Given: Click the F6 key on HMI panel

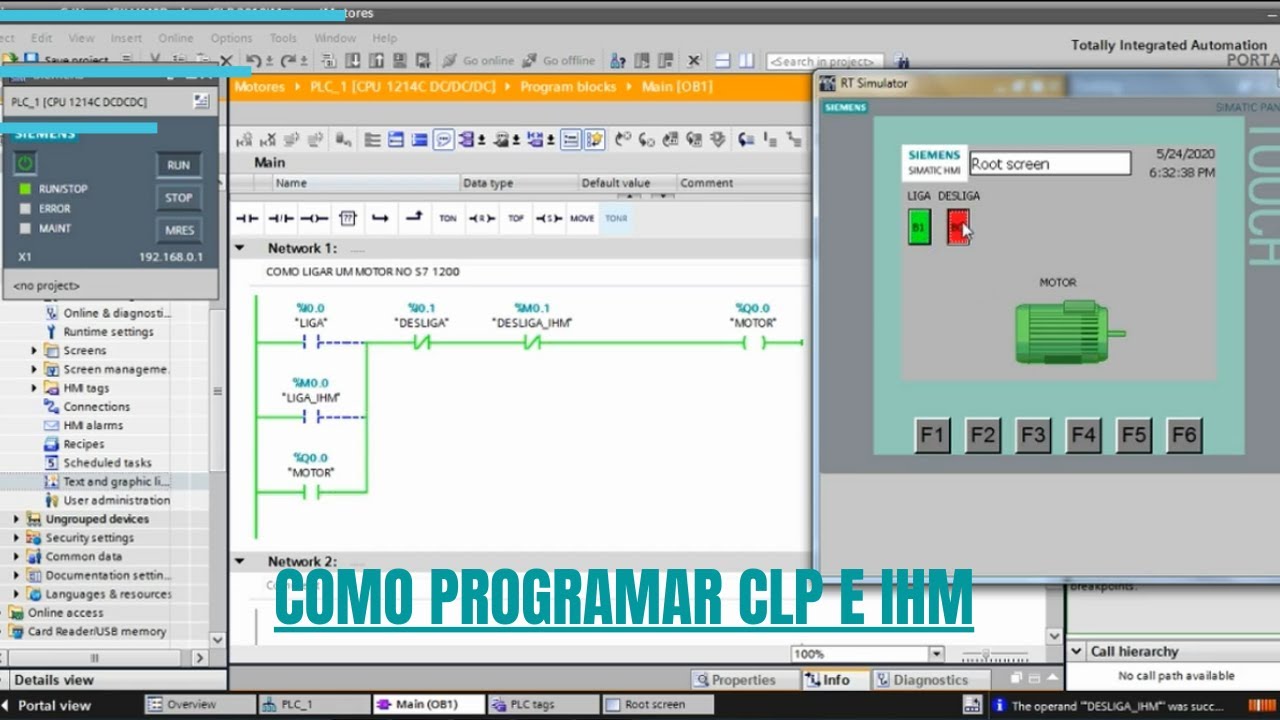Looking at the screenshot, I should [x=1184, y=435].
